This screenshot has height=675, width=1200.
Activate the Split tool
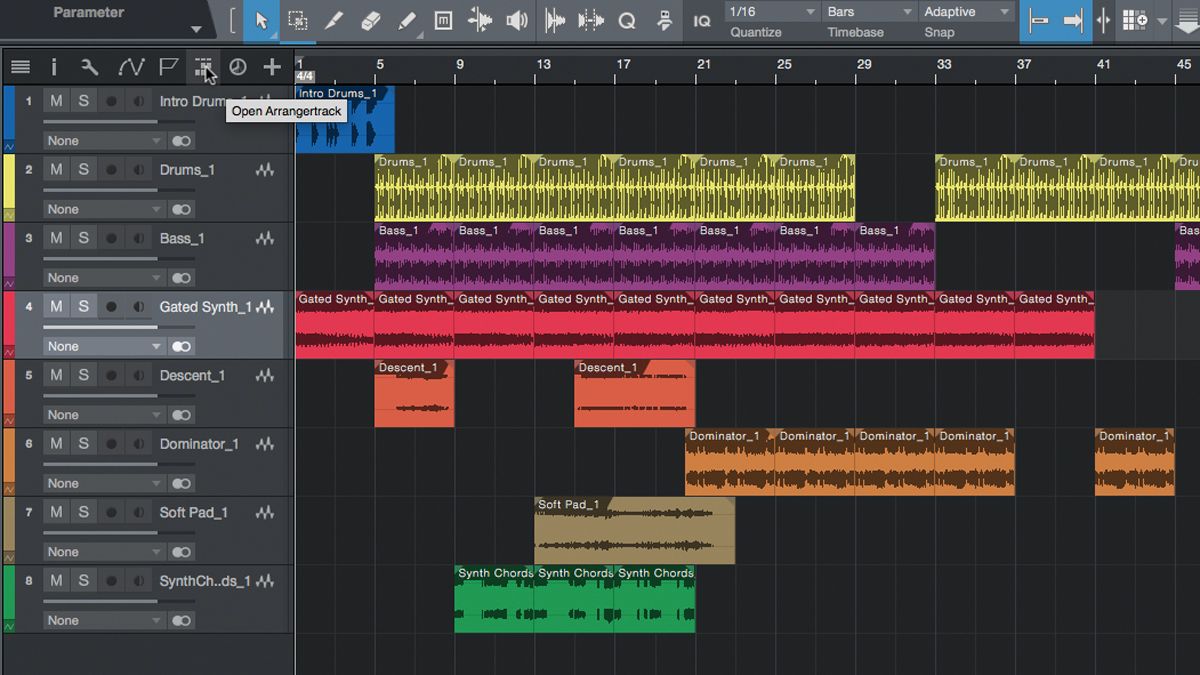pos(334,20)
